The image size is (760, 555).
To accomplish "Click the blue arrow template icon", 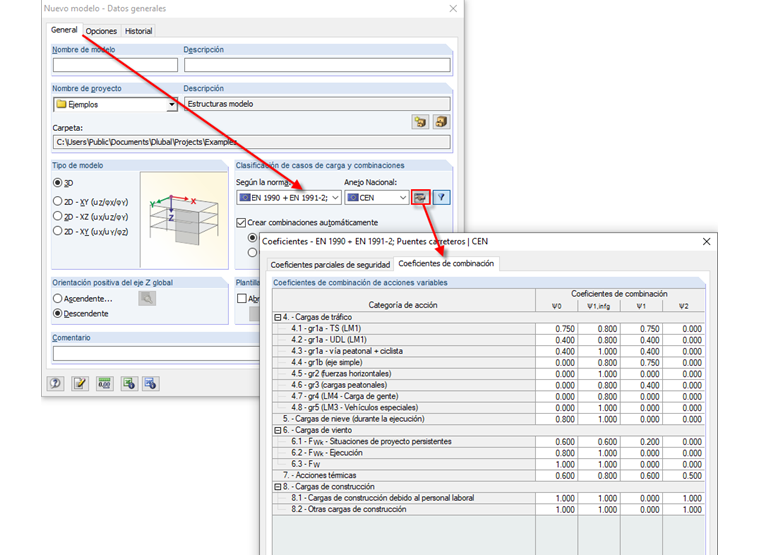I will tap(151, 384).
